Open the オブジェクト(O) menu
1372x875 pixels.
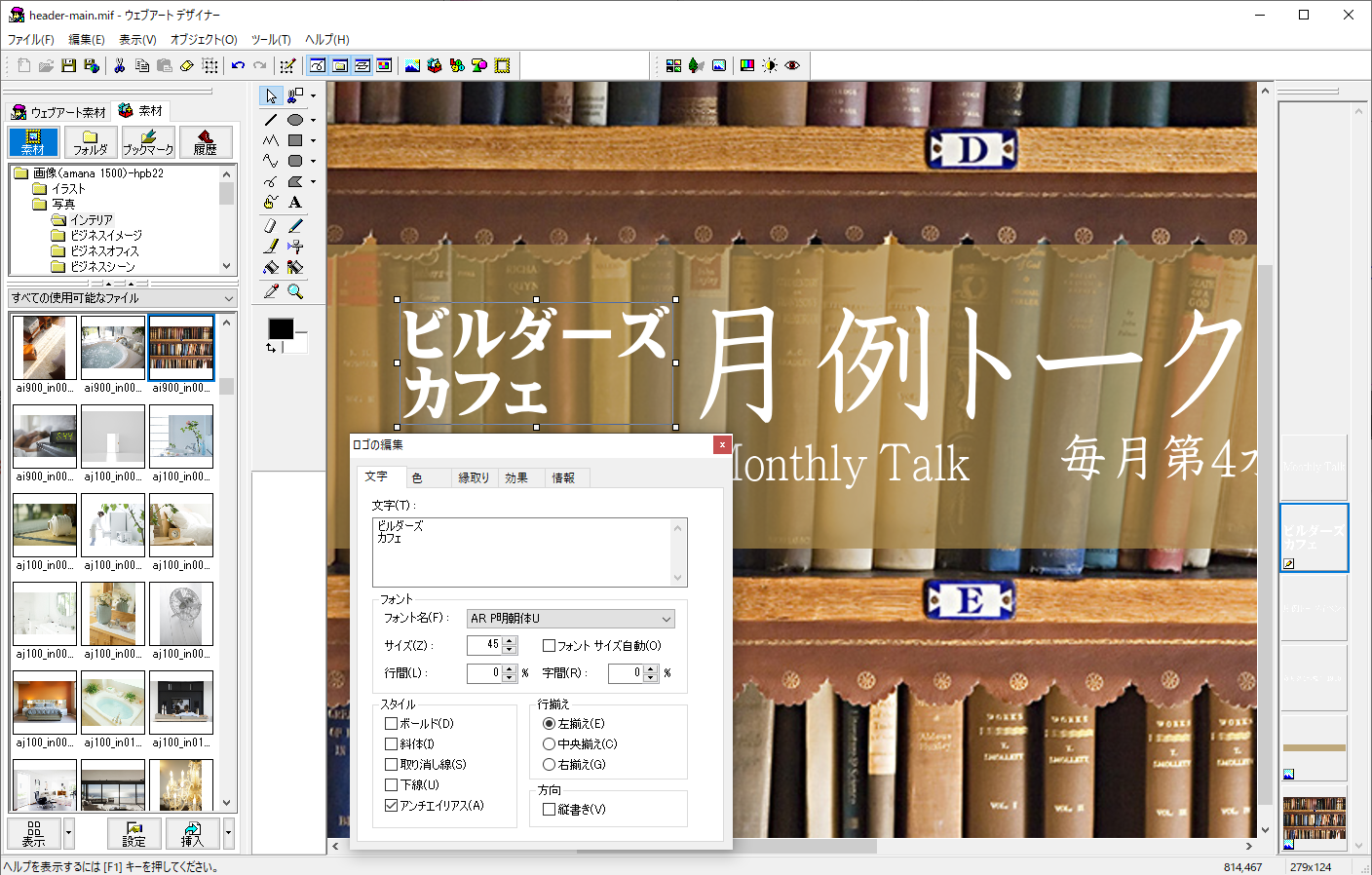[204, 40]
